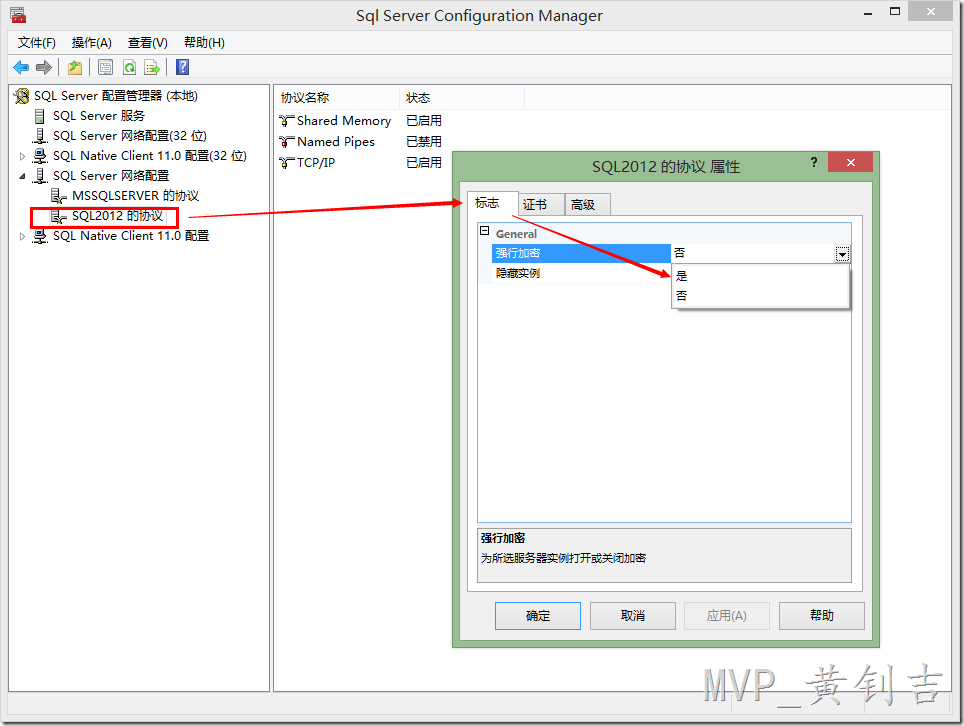This screenshot has height=726, width=964.
Task: Select SQL Server 网络配置(32 位) tree item
Action: tap(130, 136)
